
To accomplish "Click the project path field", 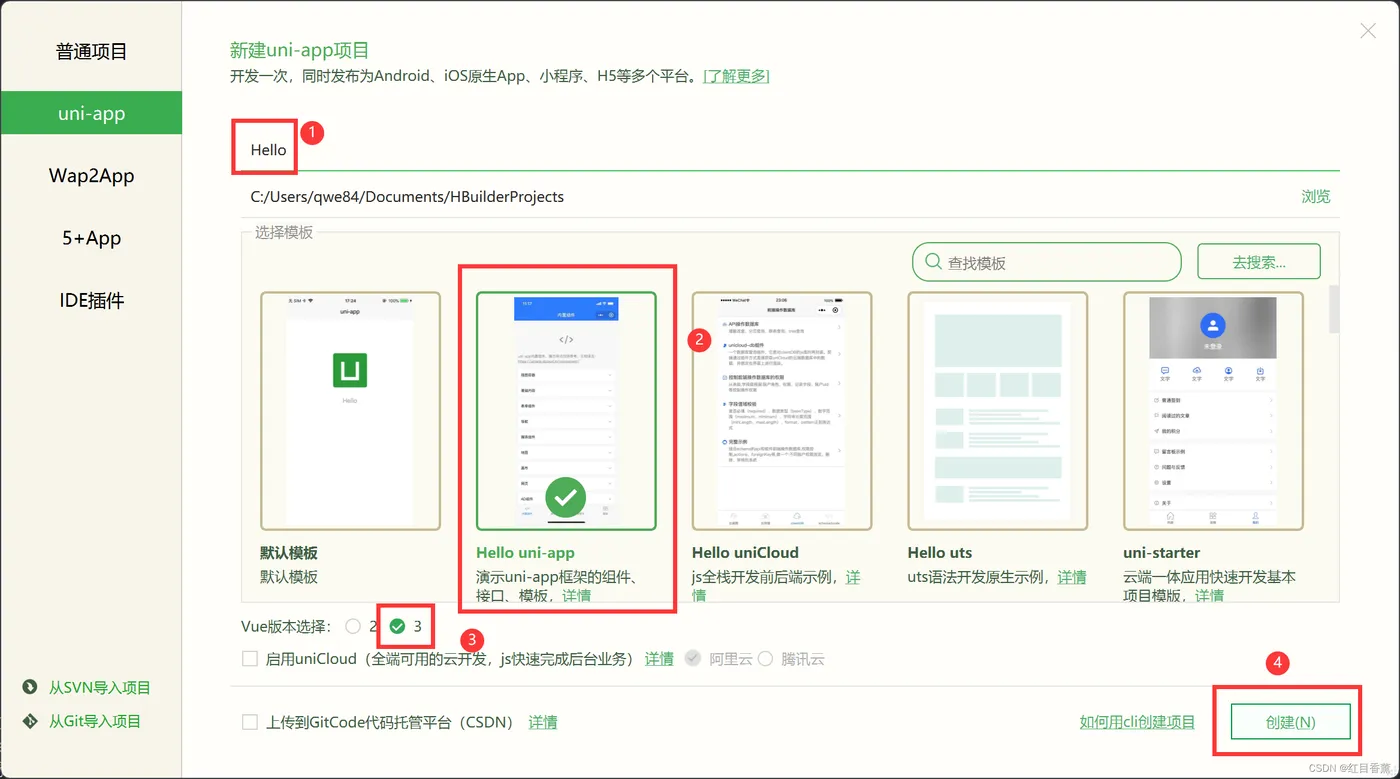I will coord(765,197).
